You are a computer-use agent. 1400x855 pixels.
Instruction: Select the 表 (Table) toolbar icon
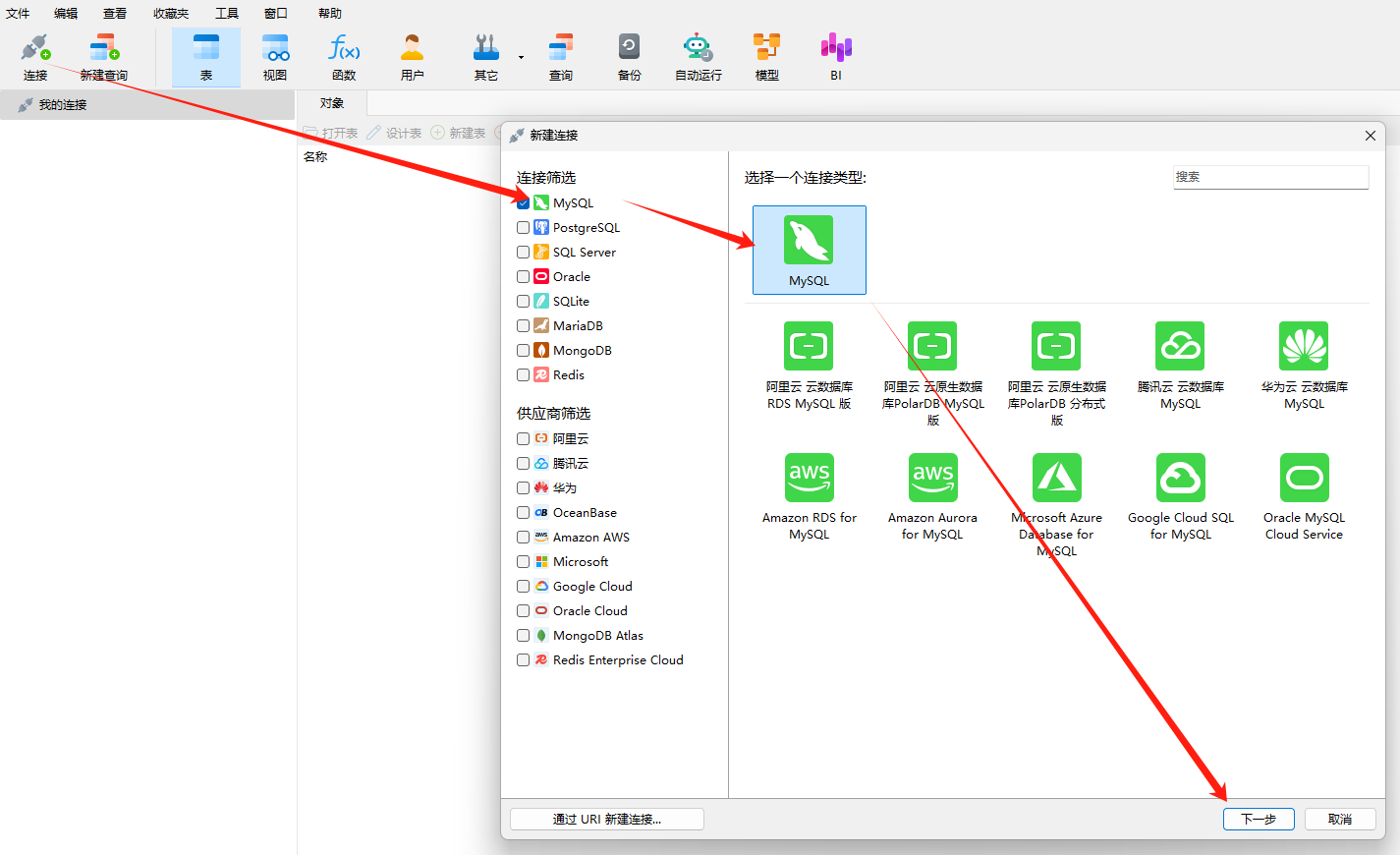click(206, 58)
